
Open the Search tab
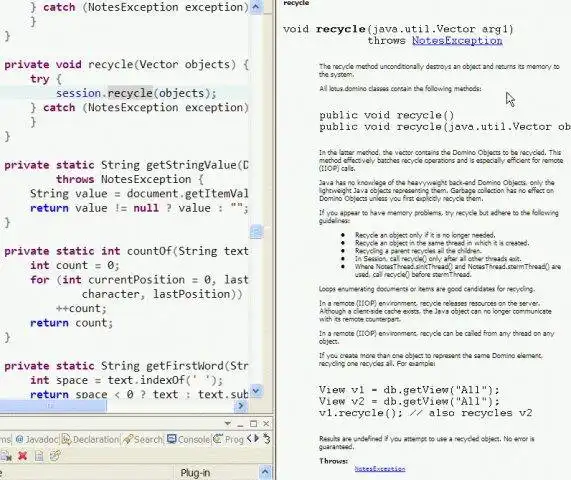(143, 440)
